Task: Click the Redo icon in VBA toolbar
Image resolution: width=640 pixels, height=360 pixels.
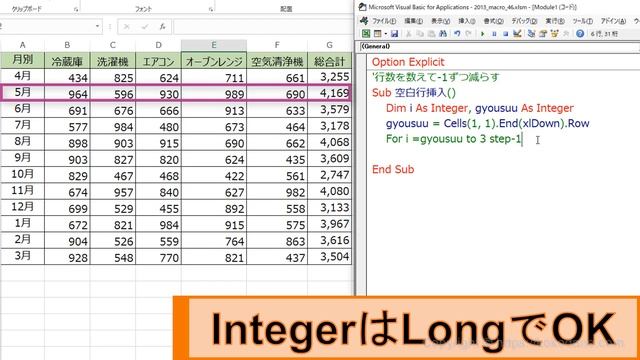Action: tap(469, 33)
